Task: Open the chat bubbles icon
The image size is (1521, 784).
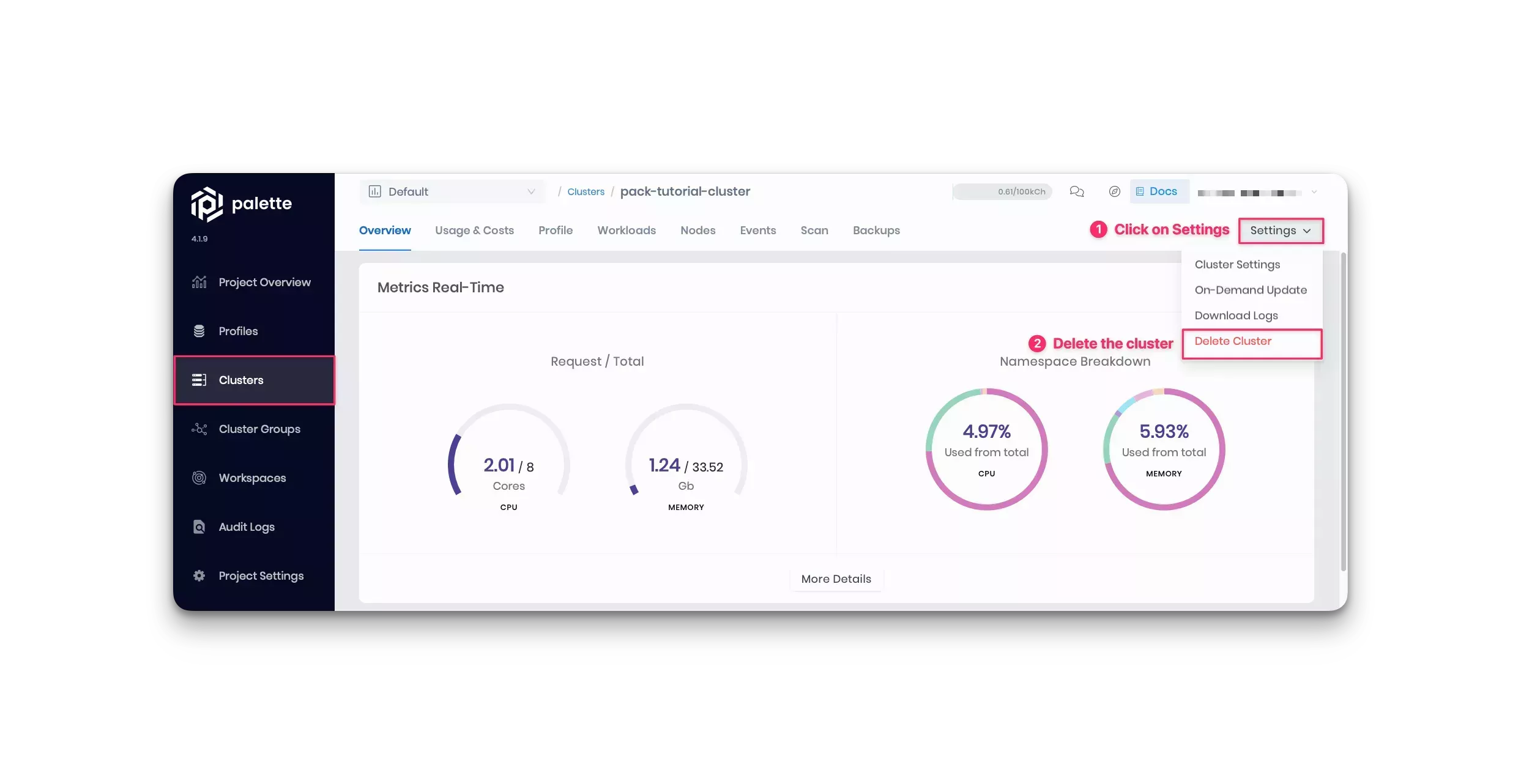Action: (1076, 191)
